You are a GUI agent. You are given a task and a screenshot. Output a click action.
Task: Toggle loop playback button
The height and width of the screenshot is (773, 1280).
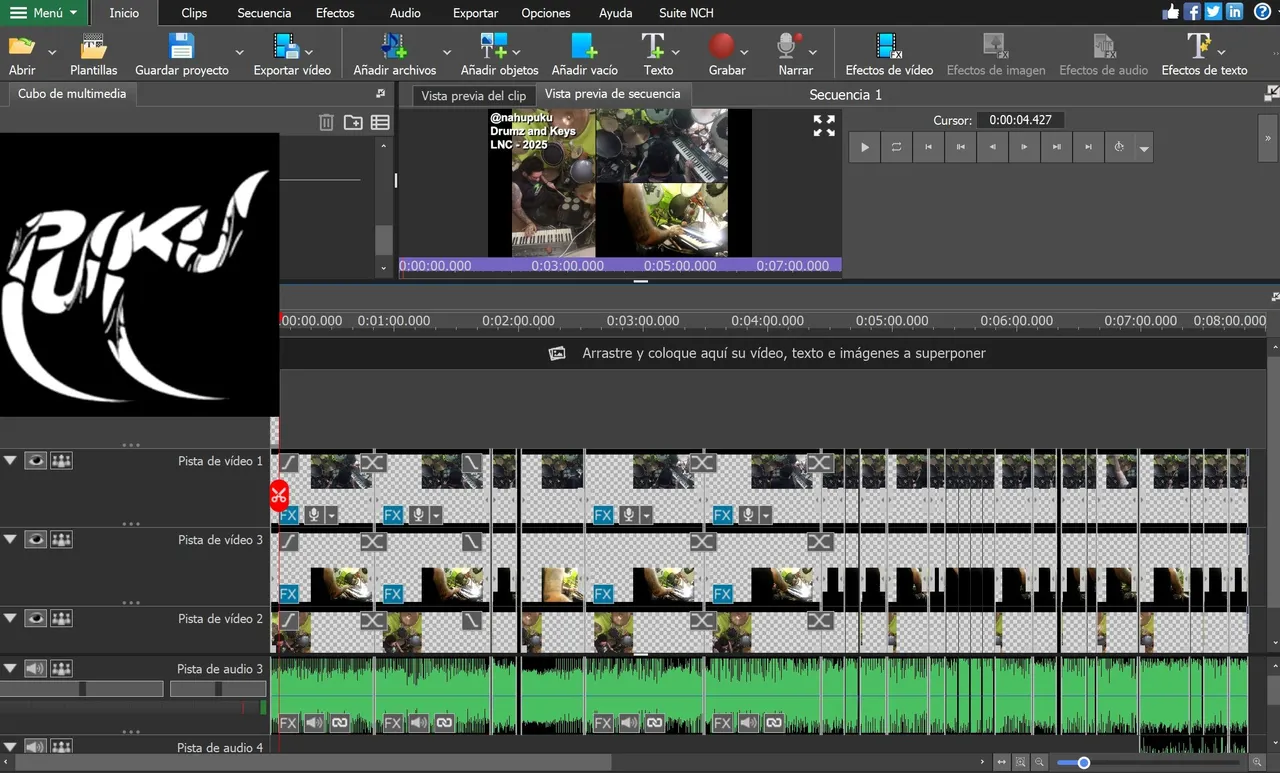coord(896,147)
